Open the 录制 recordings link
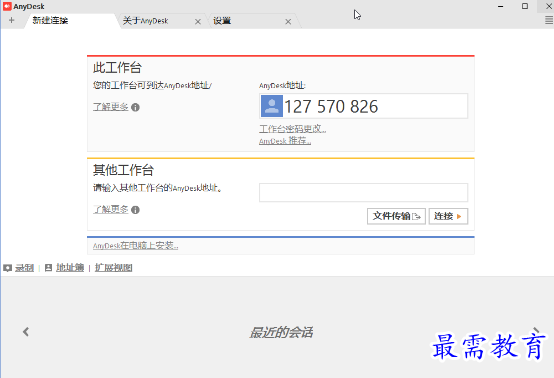 coord(24,268)
